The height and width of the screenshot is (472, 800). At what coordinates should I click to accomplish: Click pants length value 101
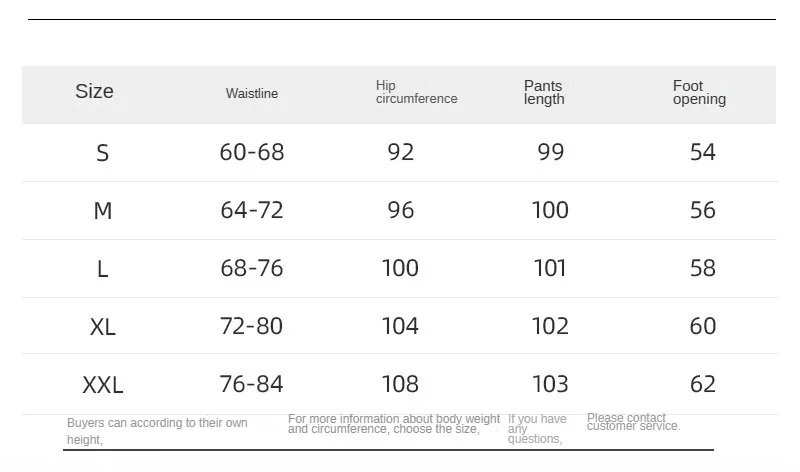(x=550, y=268)
